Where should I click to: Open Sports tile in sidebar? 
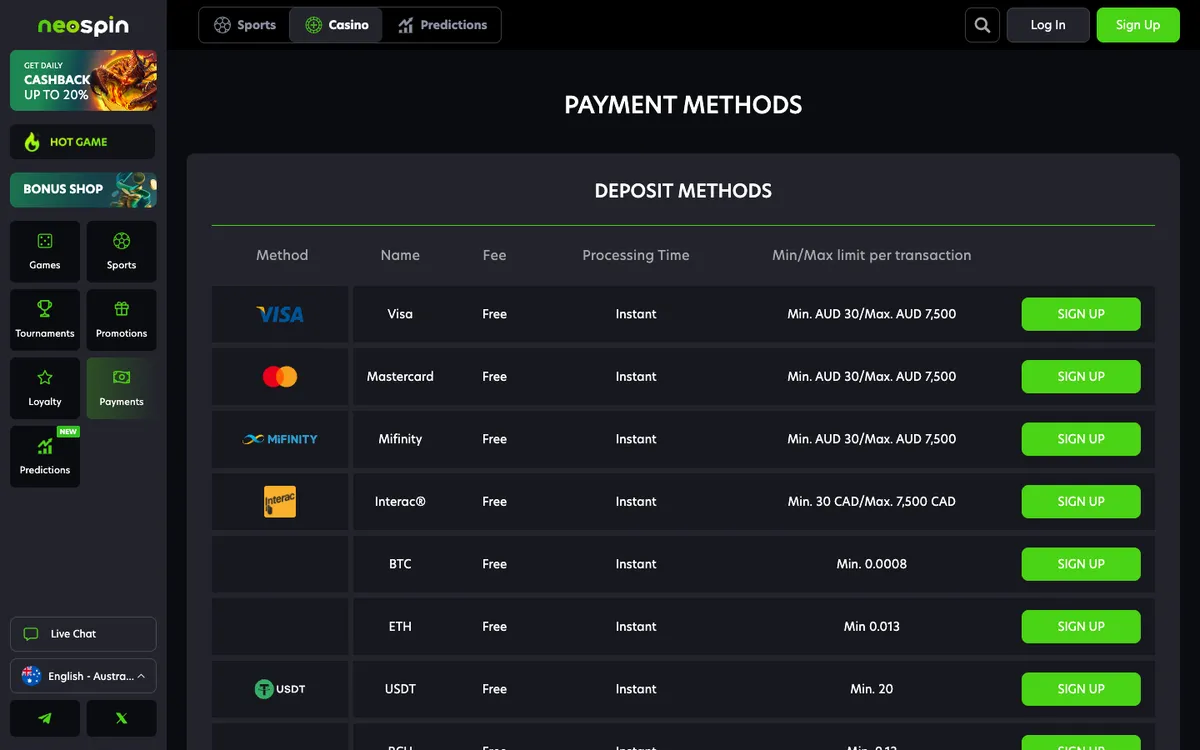121,251
